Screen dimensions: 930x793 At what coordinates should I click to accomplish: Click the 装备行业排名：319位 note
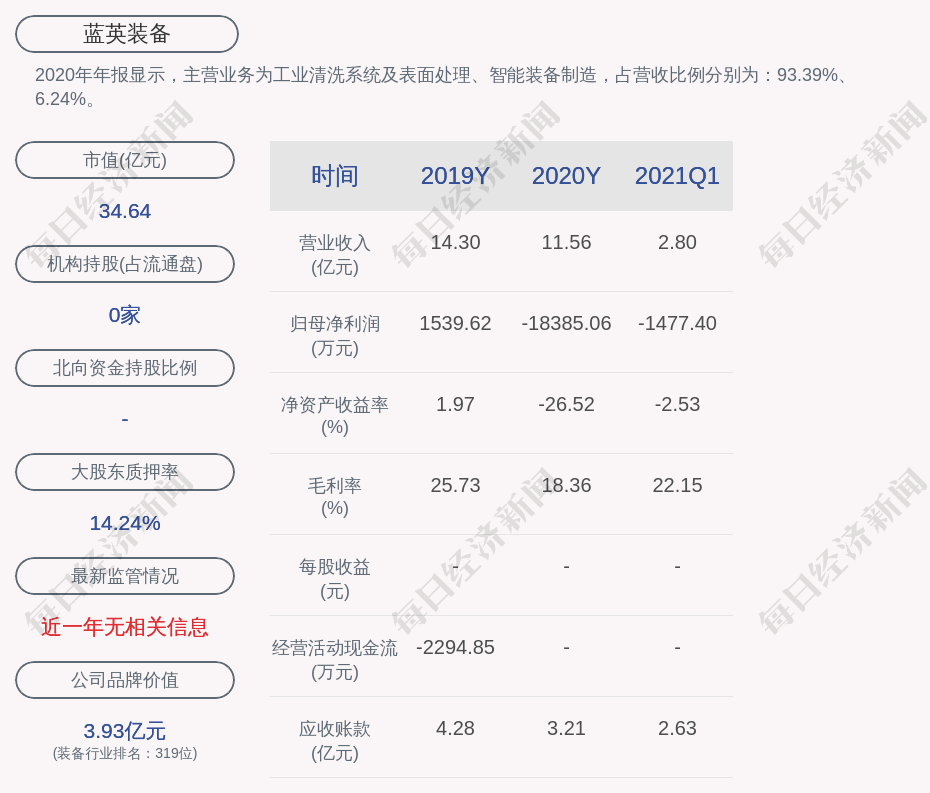(125, 753)
